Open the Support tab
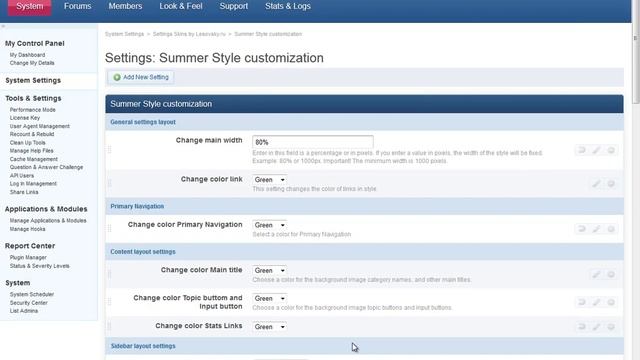Viewport: 640px width, 360px height. pos(234,6)
